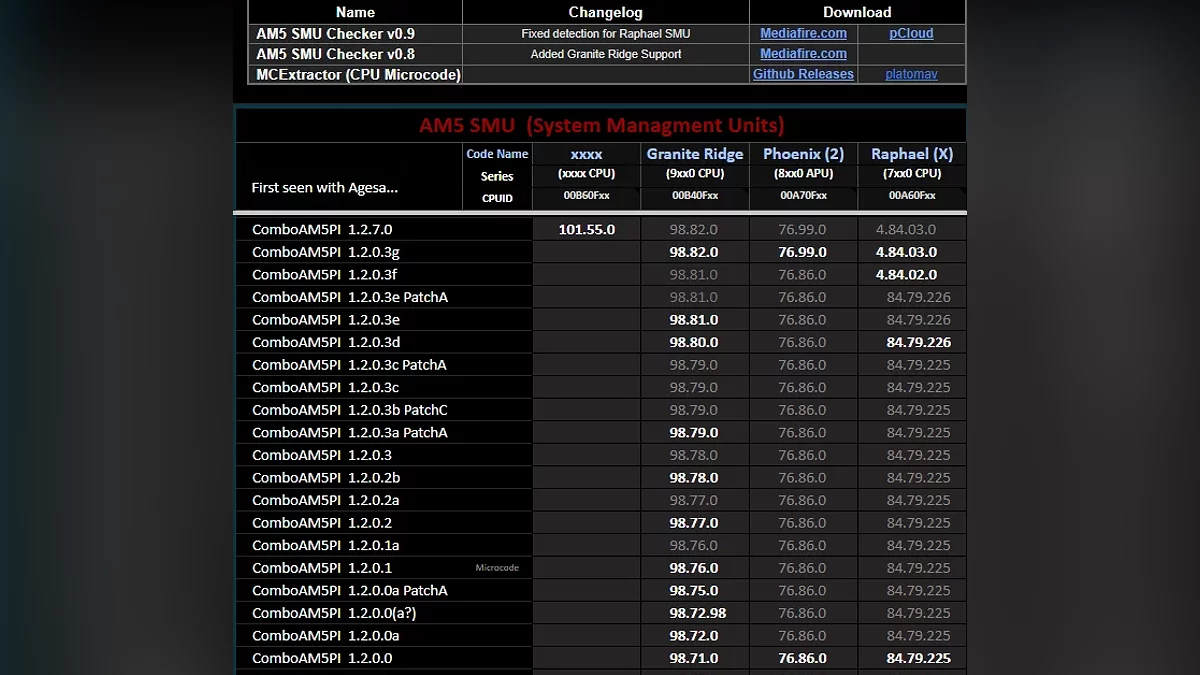Screen dimensions: 1200x675
Task: Select the ComboAM5PI 1.2.0.3b PatchC row
Action: [349, 410]
